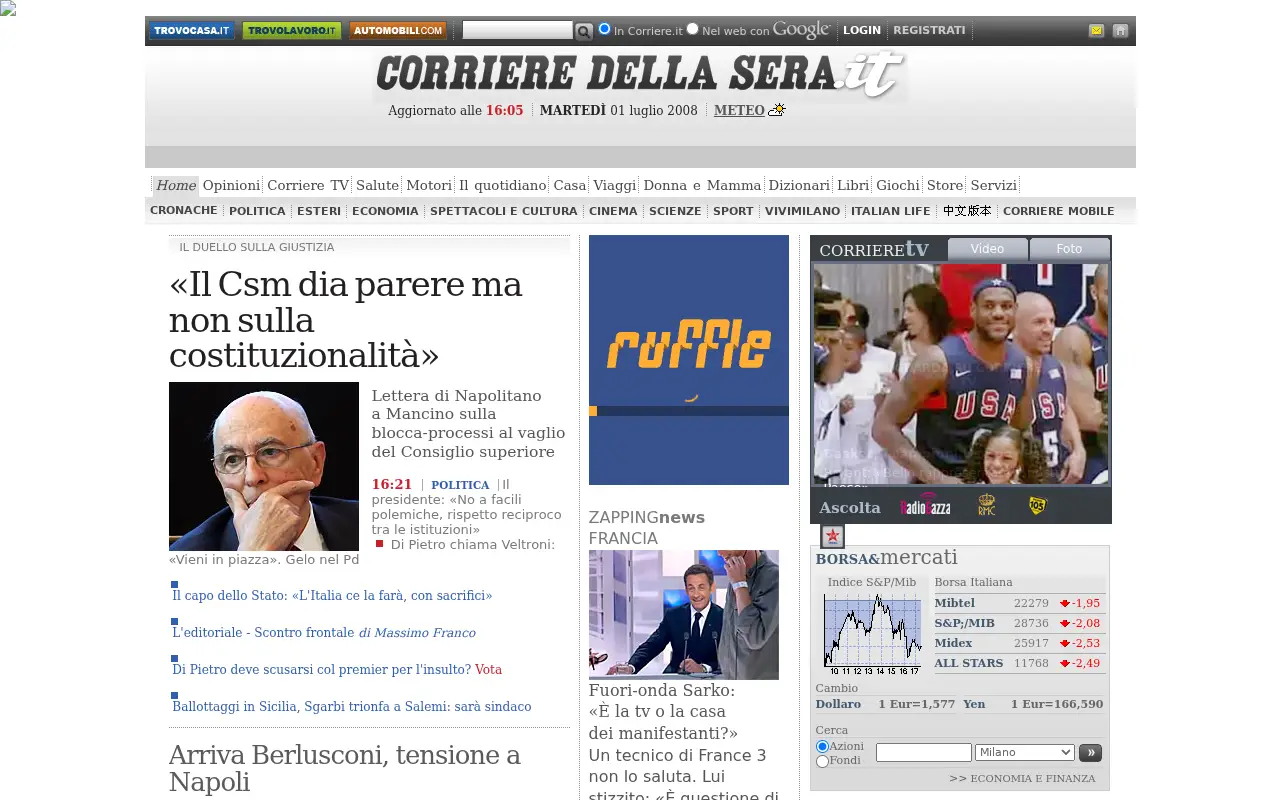1280x800 pixels.
Task: Open the Milano market dropdown
Action: (x=1025, y=752)
